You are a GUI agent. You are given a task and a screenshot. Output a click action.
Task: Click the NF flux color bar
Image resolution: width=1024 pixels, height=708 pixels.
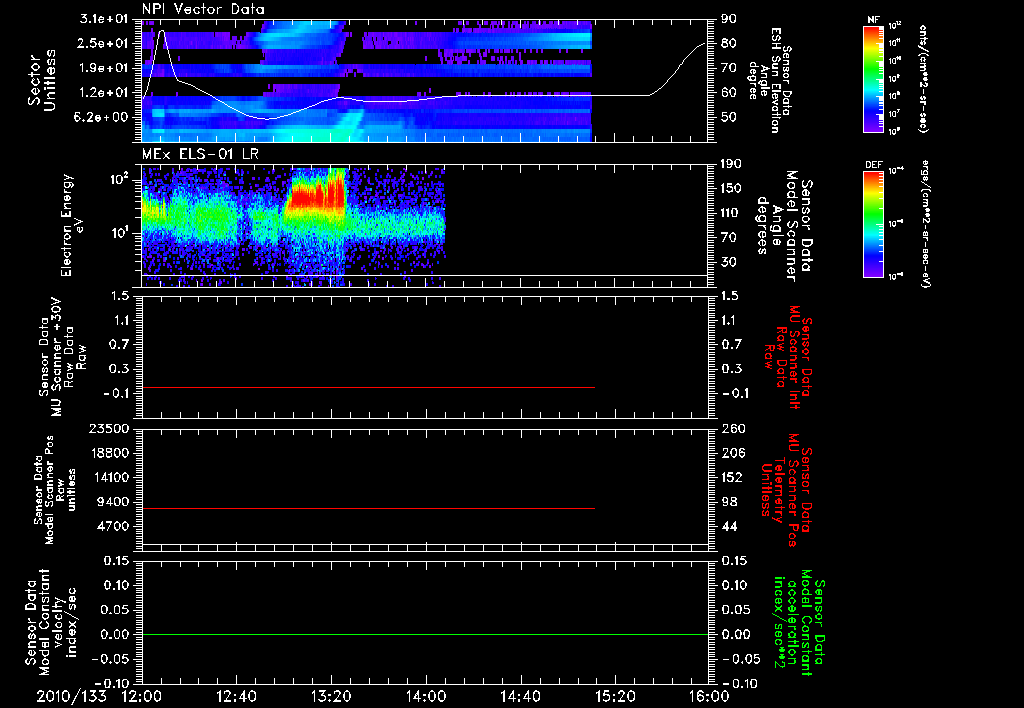[x=874, y=79]
